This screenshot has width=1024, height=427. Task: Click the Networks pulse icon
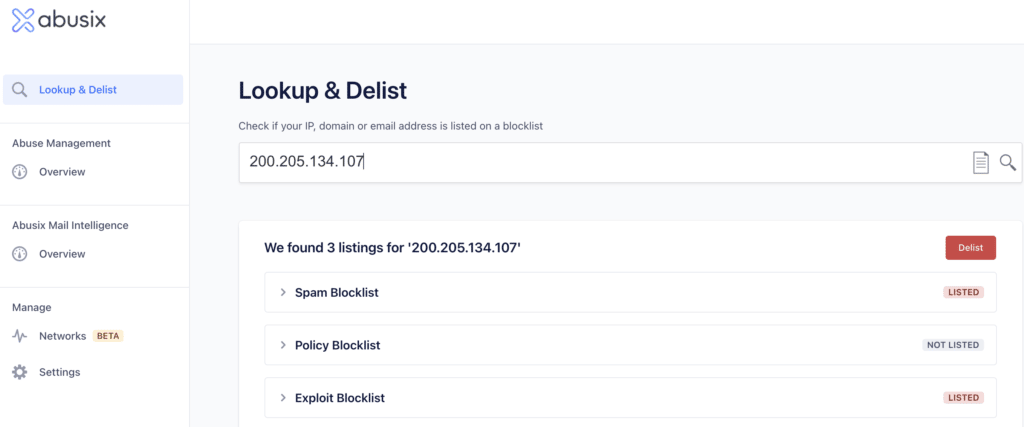point(20,336)
